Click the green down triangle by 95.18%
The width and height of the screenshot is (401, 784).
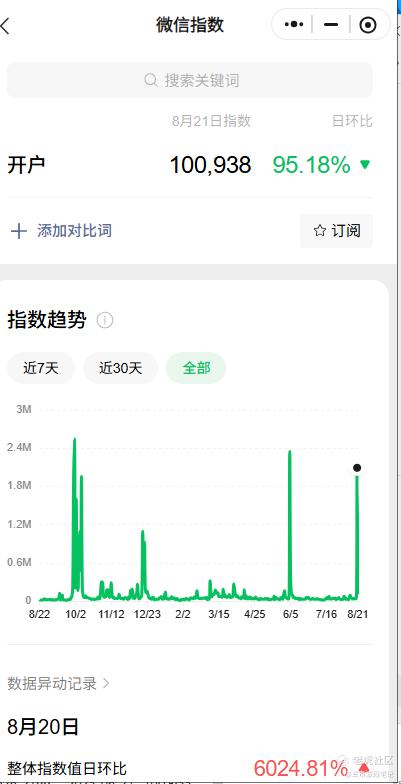366,164
